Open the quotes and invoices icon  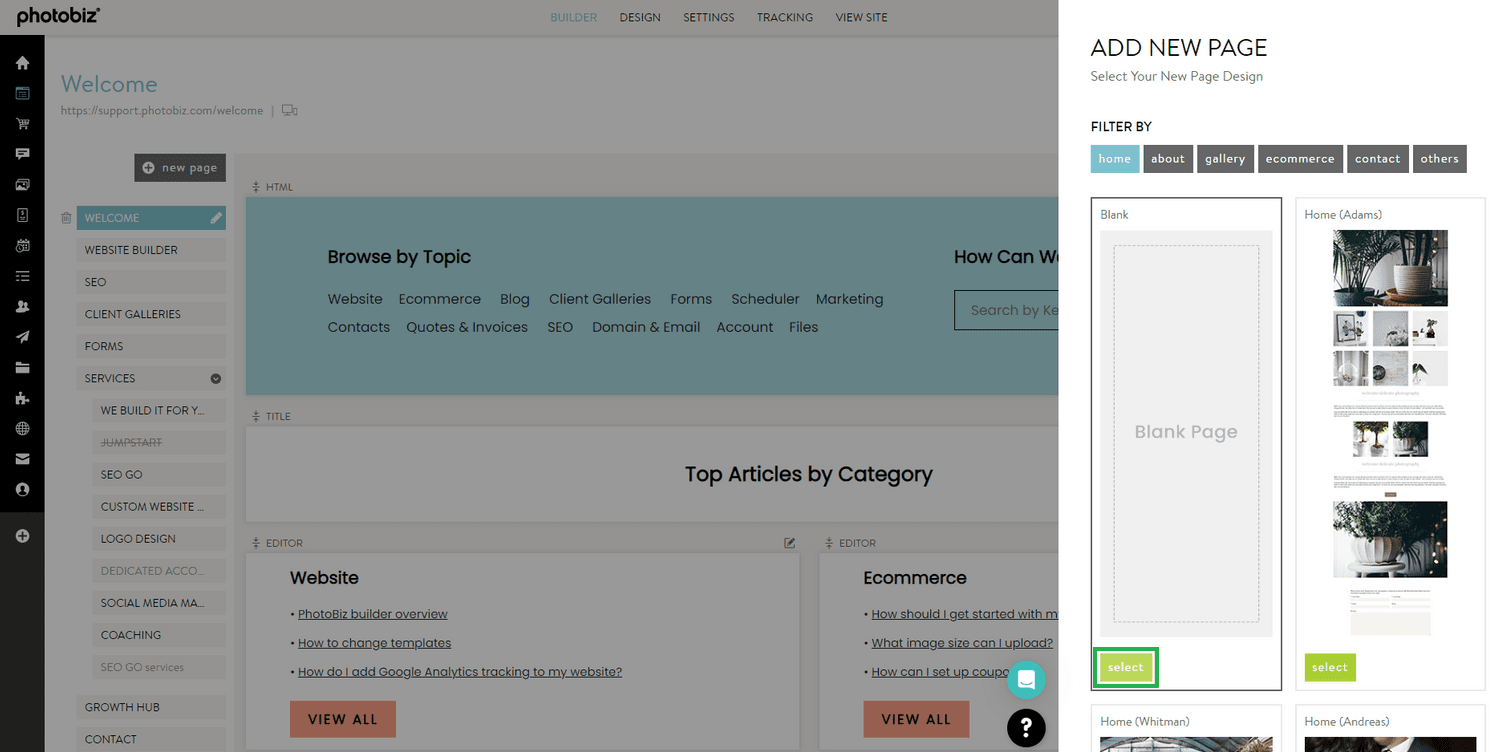click(22, 215)
